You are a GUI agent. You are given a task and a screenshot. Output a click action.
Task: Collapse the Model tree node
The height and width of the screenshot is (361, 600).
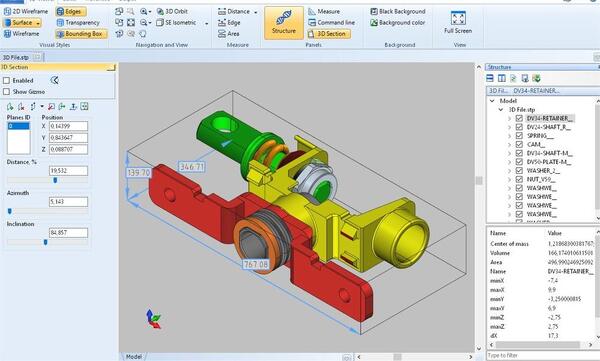(492, 101)
